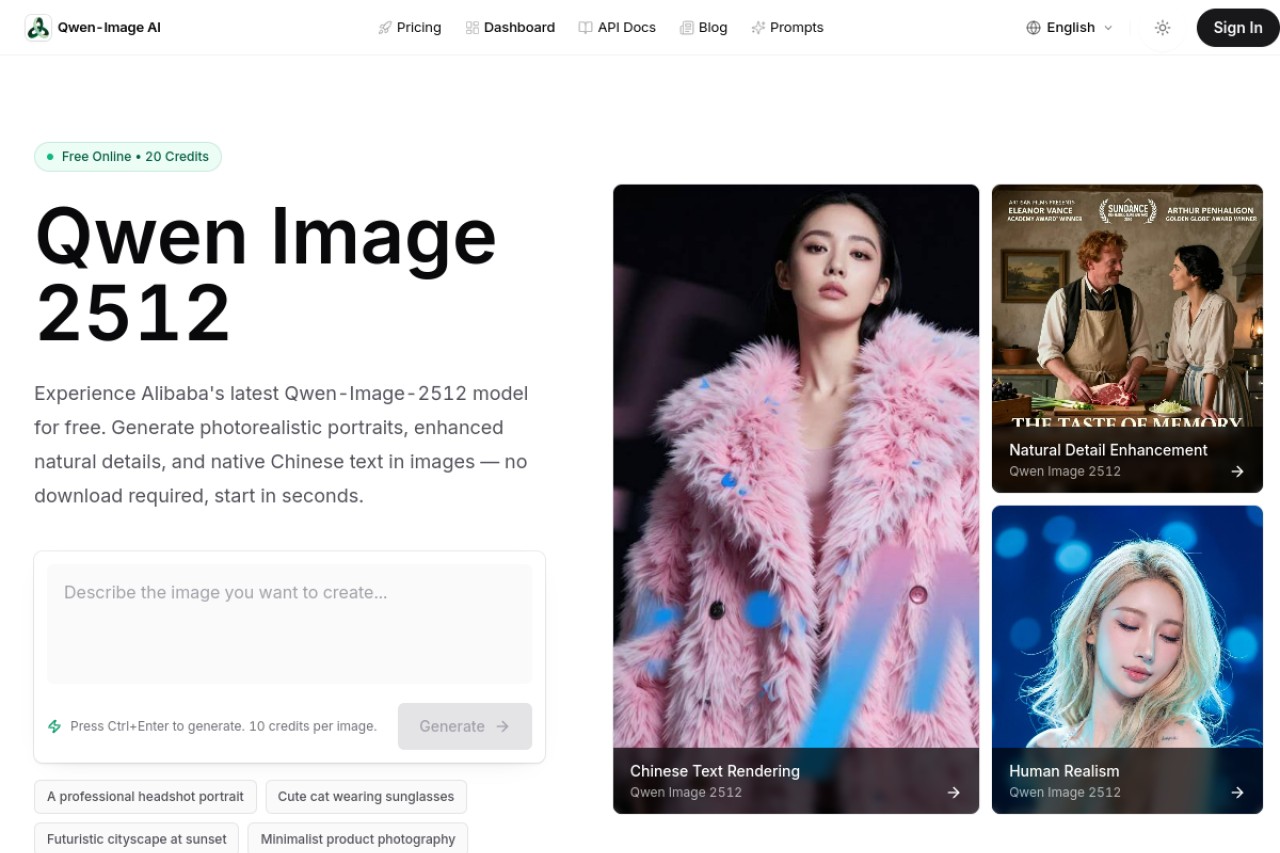Click arrow on Natural Detail Enhancement card

(x=1237, y=471)
